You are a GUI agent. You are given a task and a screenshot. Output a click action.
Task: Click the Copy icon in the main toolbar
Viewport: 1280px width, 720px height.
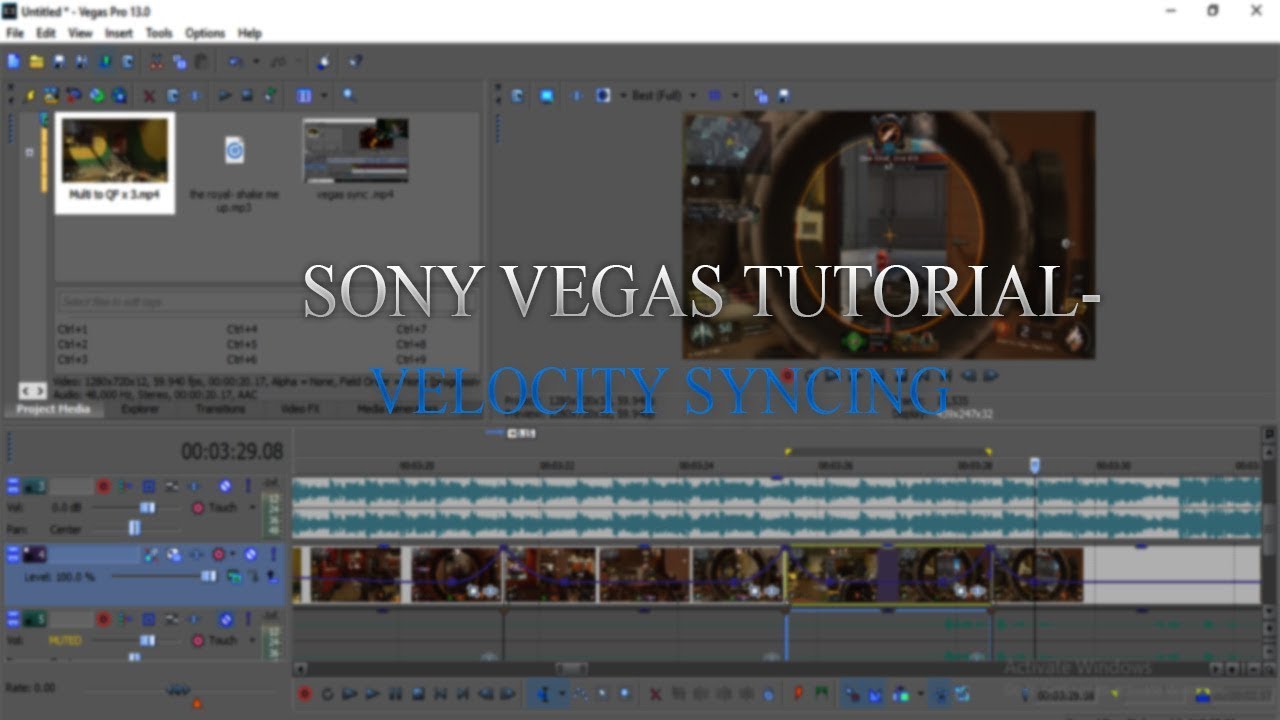(x=179, y=61)
